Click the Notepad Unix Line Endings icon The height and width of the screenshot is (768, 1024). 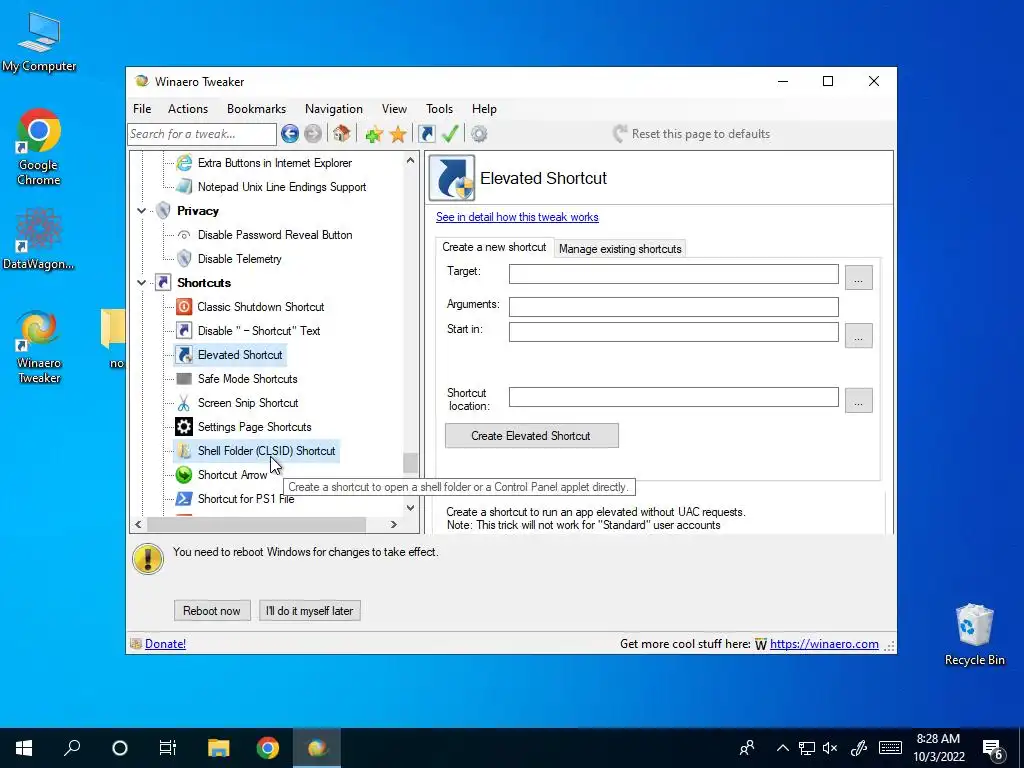coord(184,187)
